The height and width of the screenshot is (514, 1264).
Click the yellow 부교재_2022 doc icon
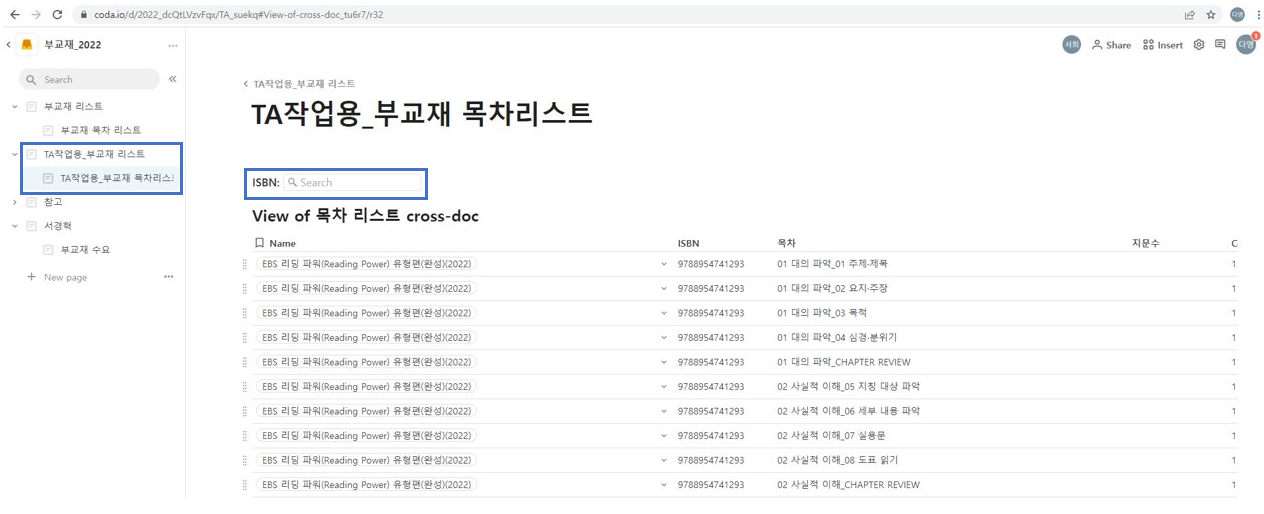click(27, 45)
